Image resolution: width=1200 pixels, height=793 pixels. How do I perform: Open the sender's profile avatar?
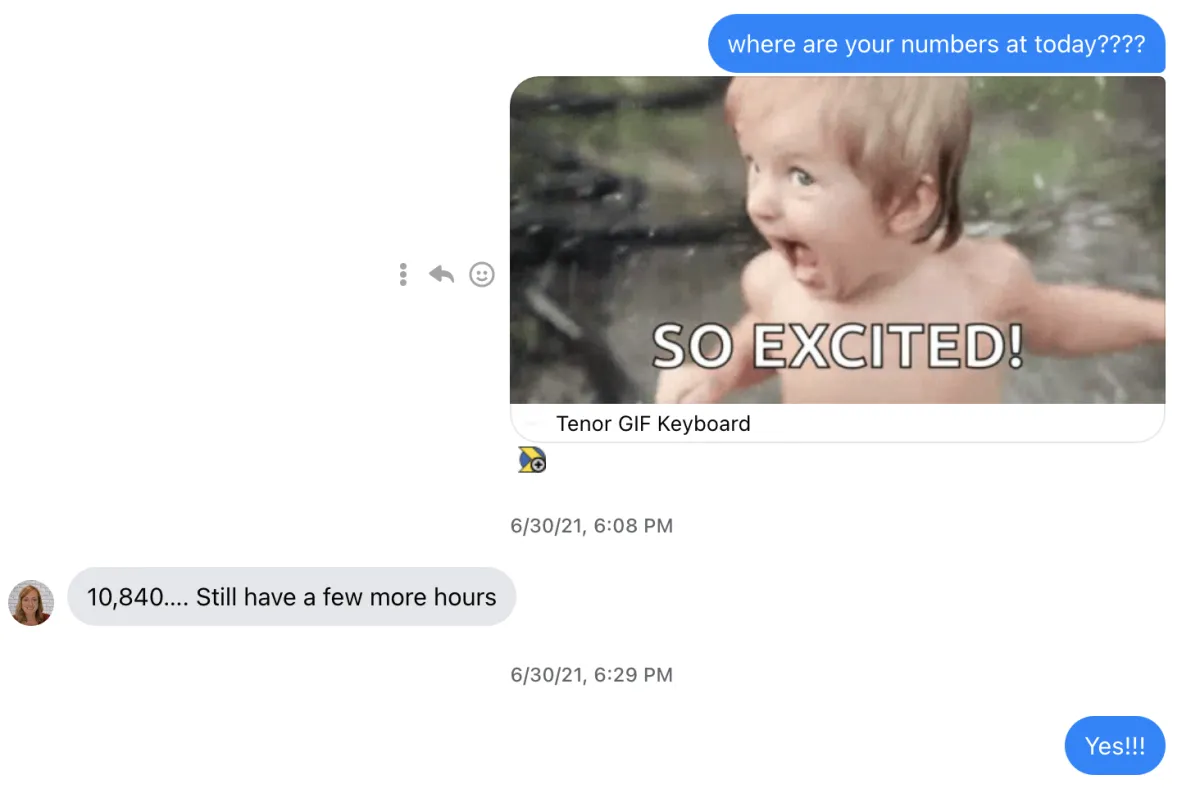click(31, 602)
